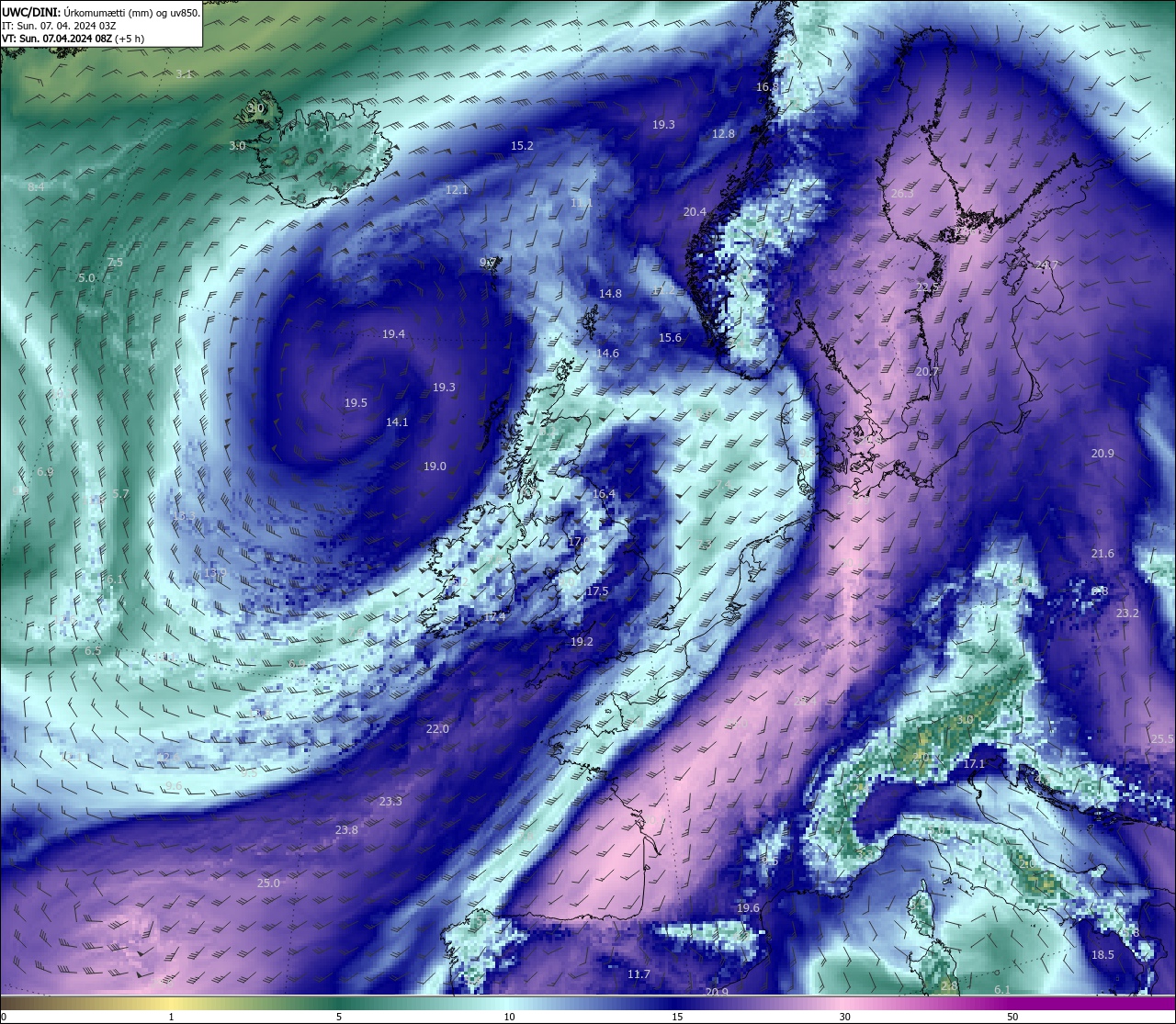This screenshot has height=1024, width=1176.
Task: Select the 20.4 value label
Action: click(695, 212)
